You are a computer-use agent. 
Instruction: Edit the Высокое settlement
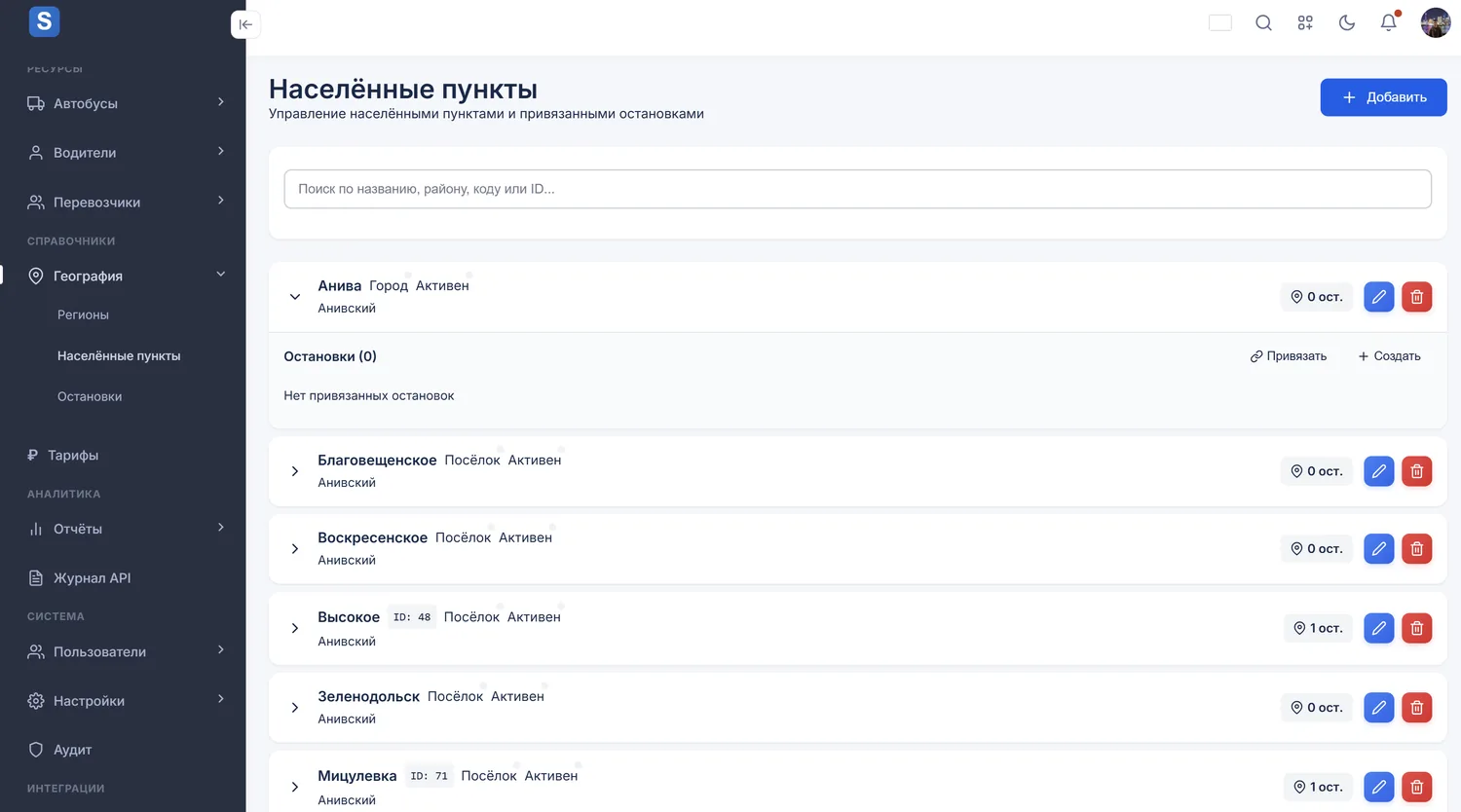1378,628
